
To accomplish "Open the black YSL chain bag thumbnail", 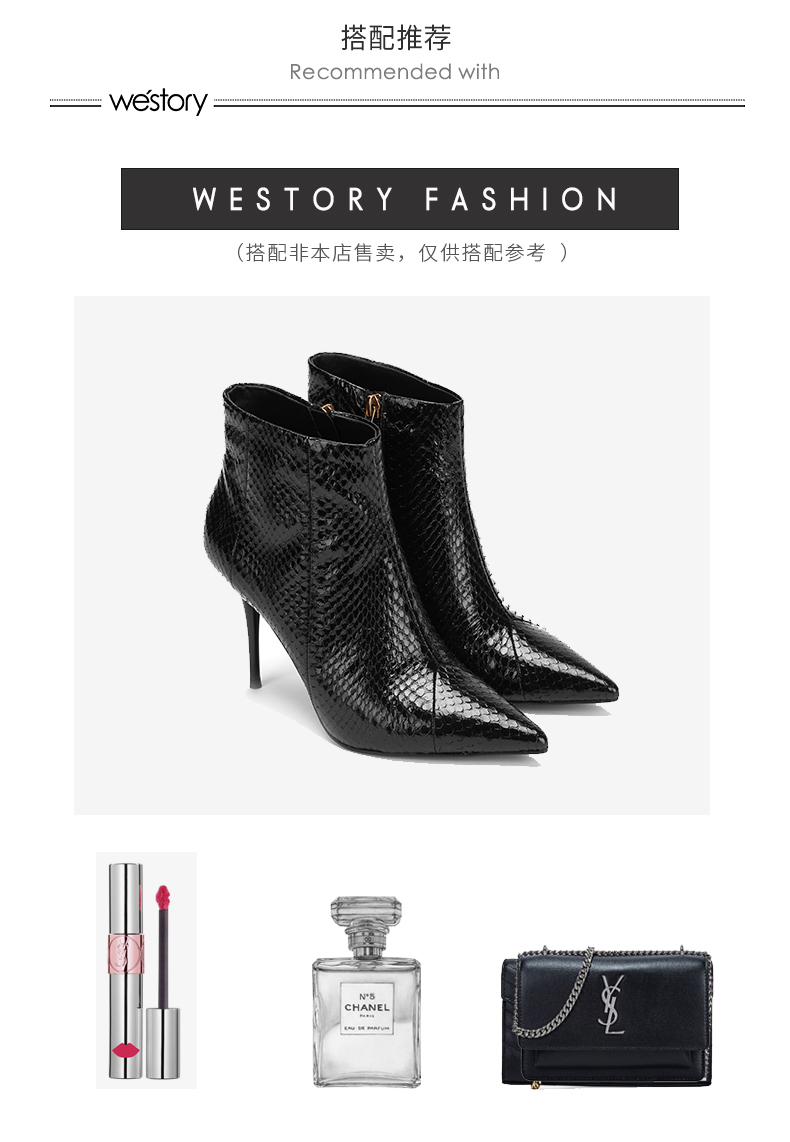I will 607,1017.
